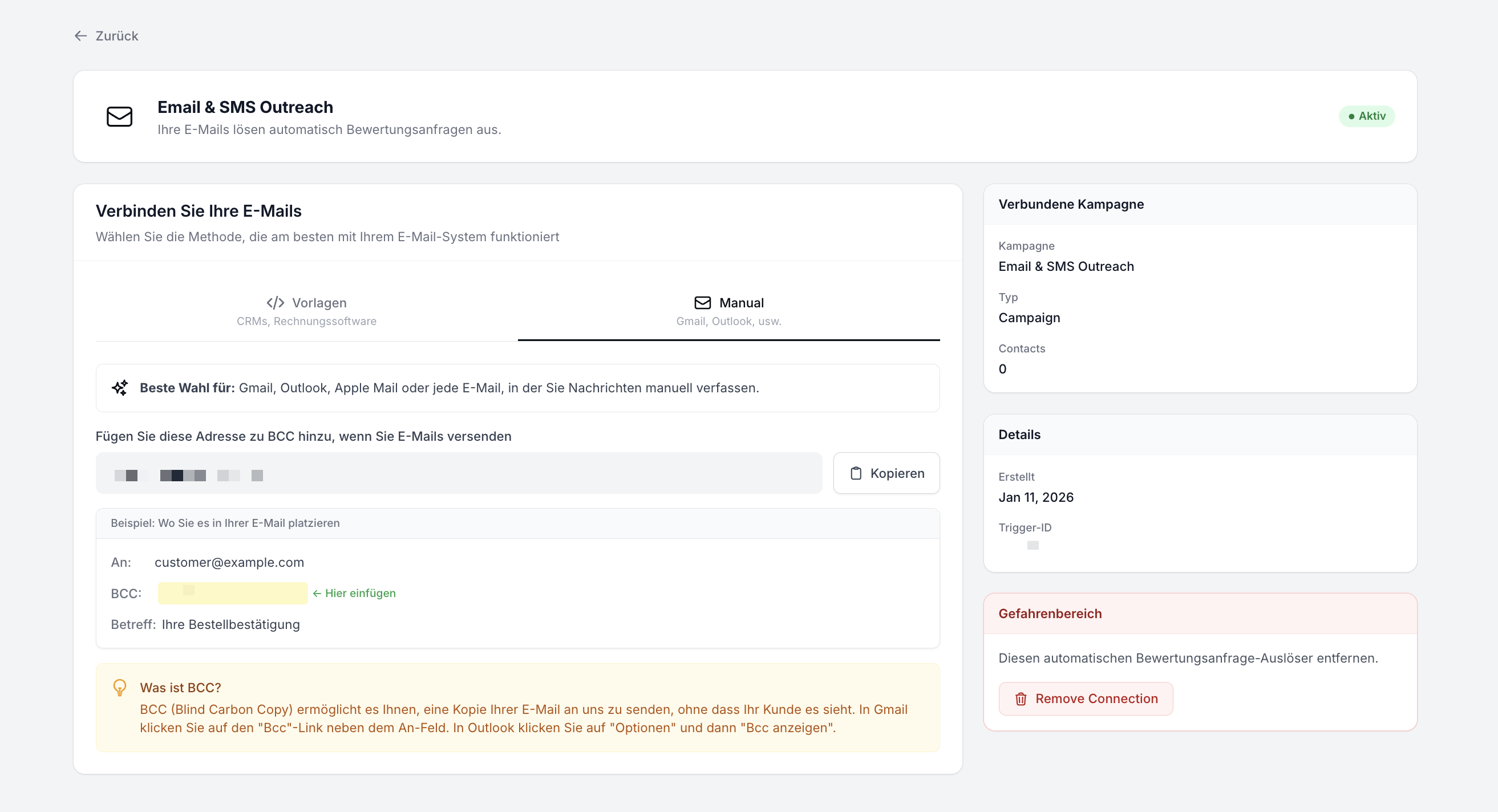Click the Hier einfügen hint
This screenshot has width=1498, height=812.
coord(354,593)
